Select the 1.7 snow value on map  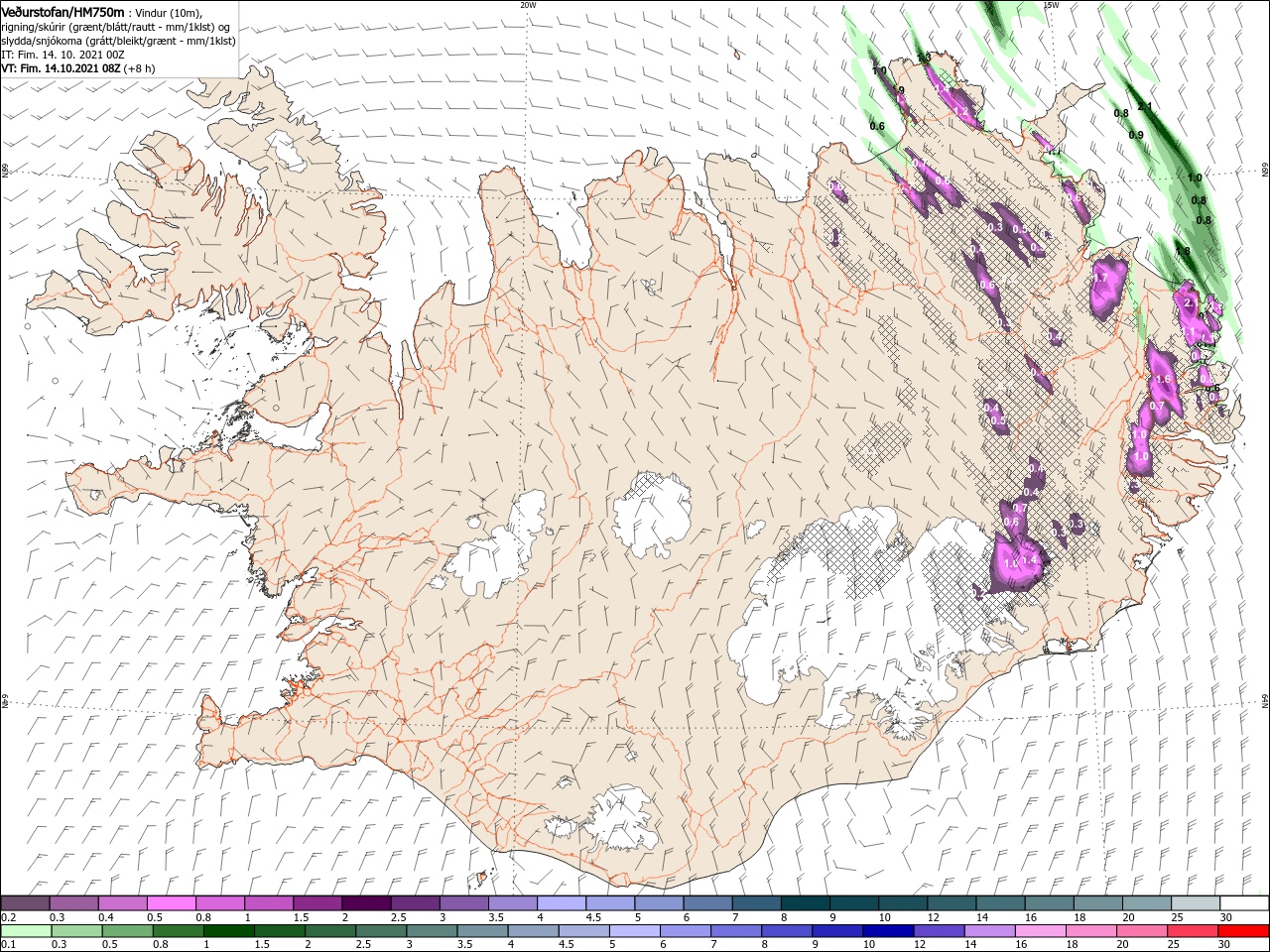pos(1099,278)
